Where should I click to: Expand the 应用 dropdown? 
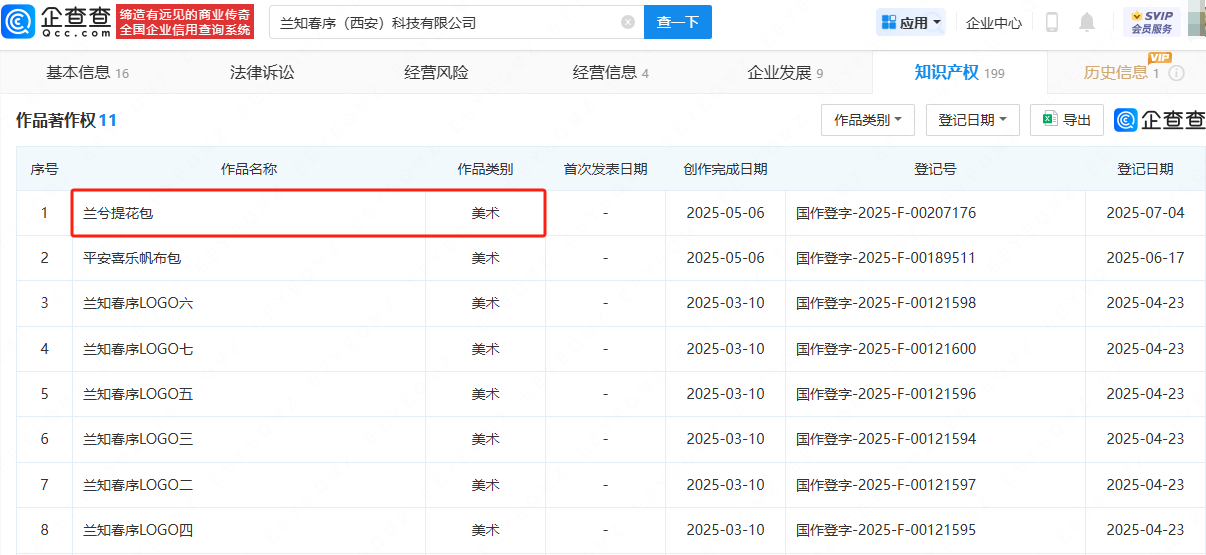(x=911, y=22)
